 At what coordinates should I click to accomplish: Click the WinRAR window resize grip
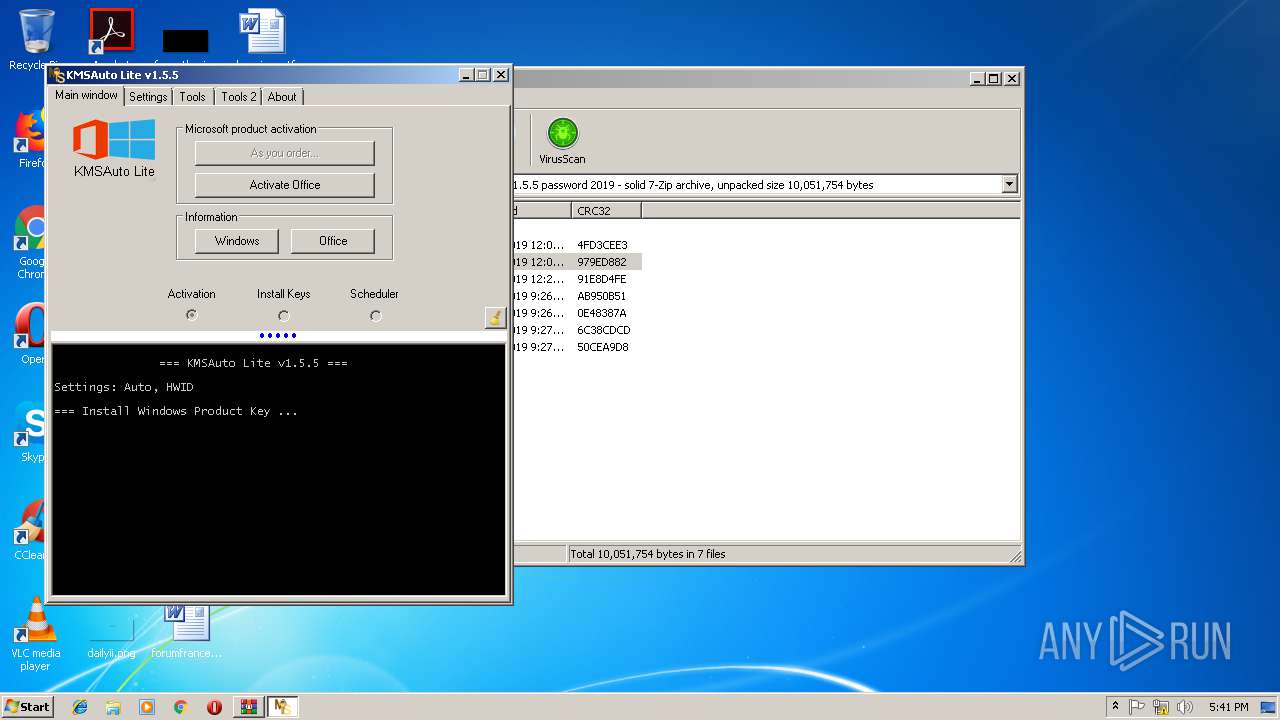(x=1015, y=555)
